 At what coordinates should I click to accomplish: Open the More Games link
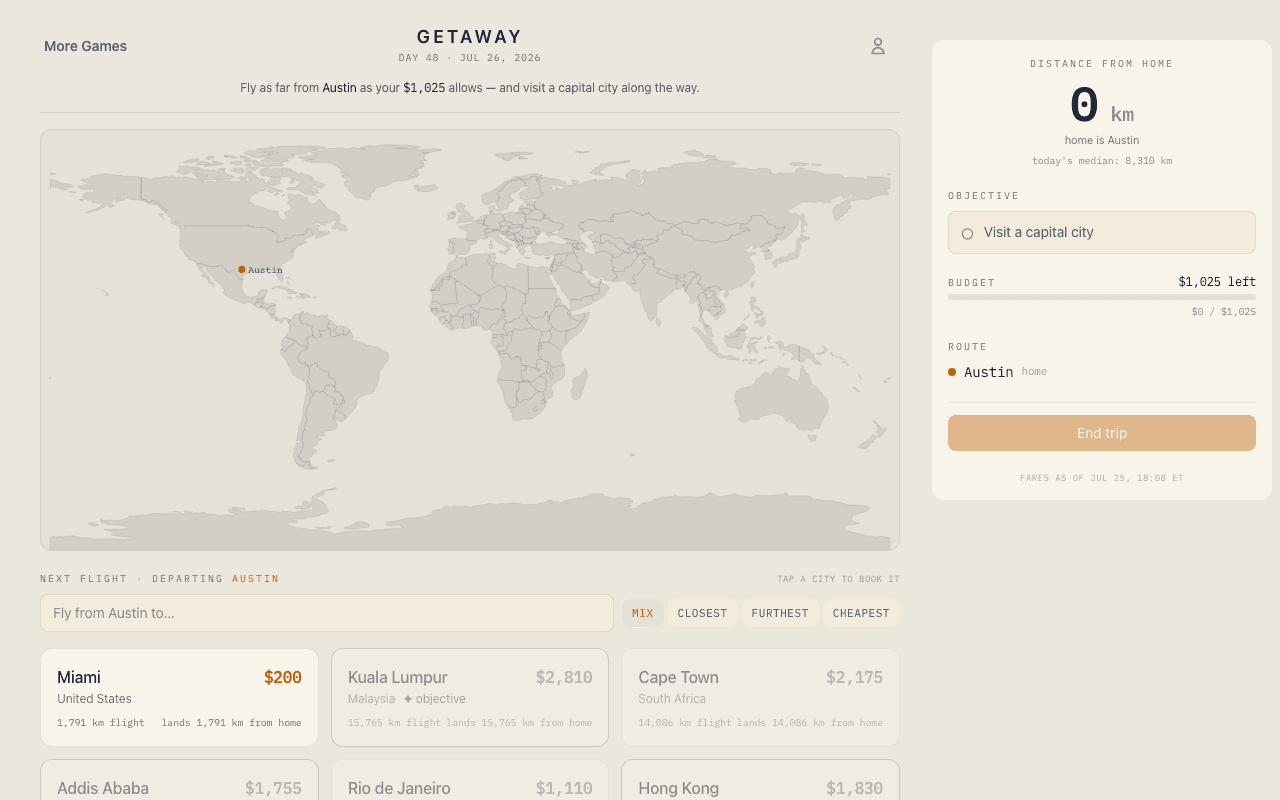(x=85, y=46)
